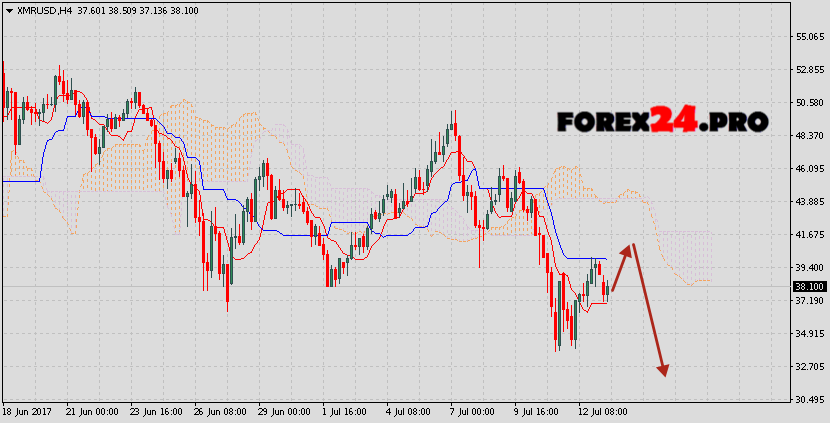This screenshot has height=423, width=830.
Task: Select the 26 Jun 08:00 date label
Action: [x=221, y=411]
